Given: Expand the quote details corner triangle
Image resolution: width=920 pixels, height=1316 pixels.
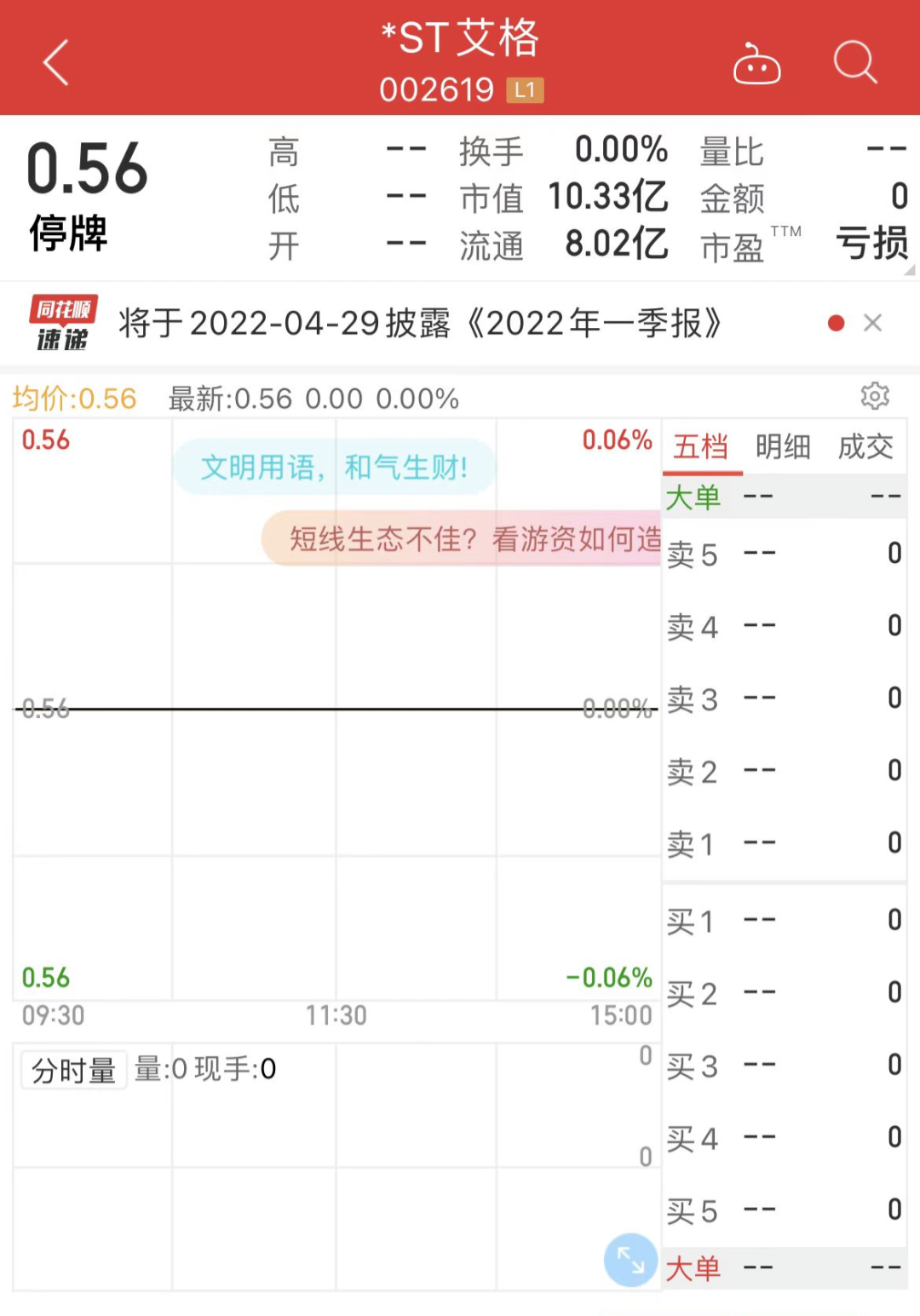Looking at the screenshot, I should coord(909,270).
